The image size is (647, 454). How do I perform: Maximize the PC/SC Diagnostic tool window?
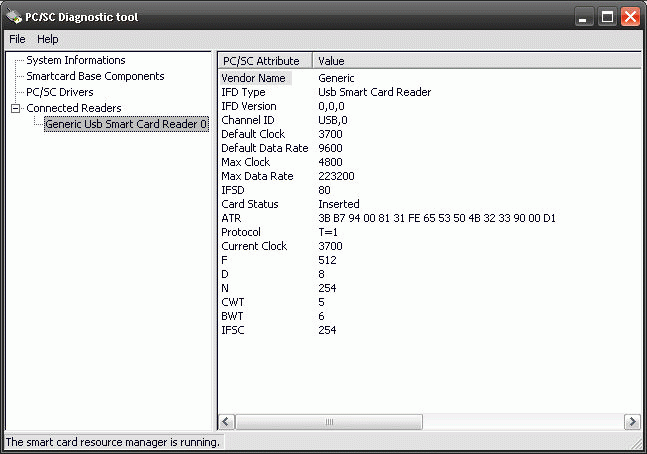pyautogui.click(x=607, y=17)
